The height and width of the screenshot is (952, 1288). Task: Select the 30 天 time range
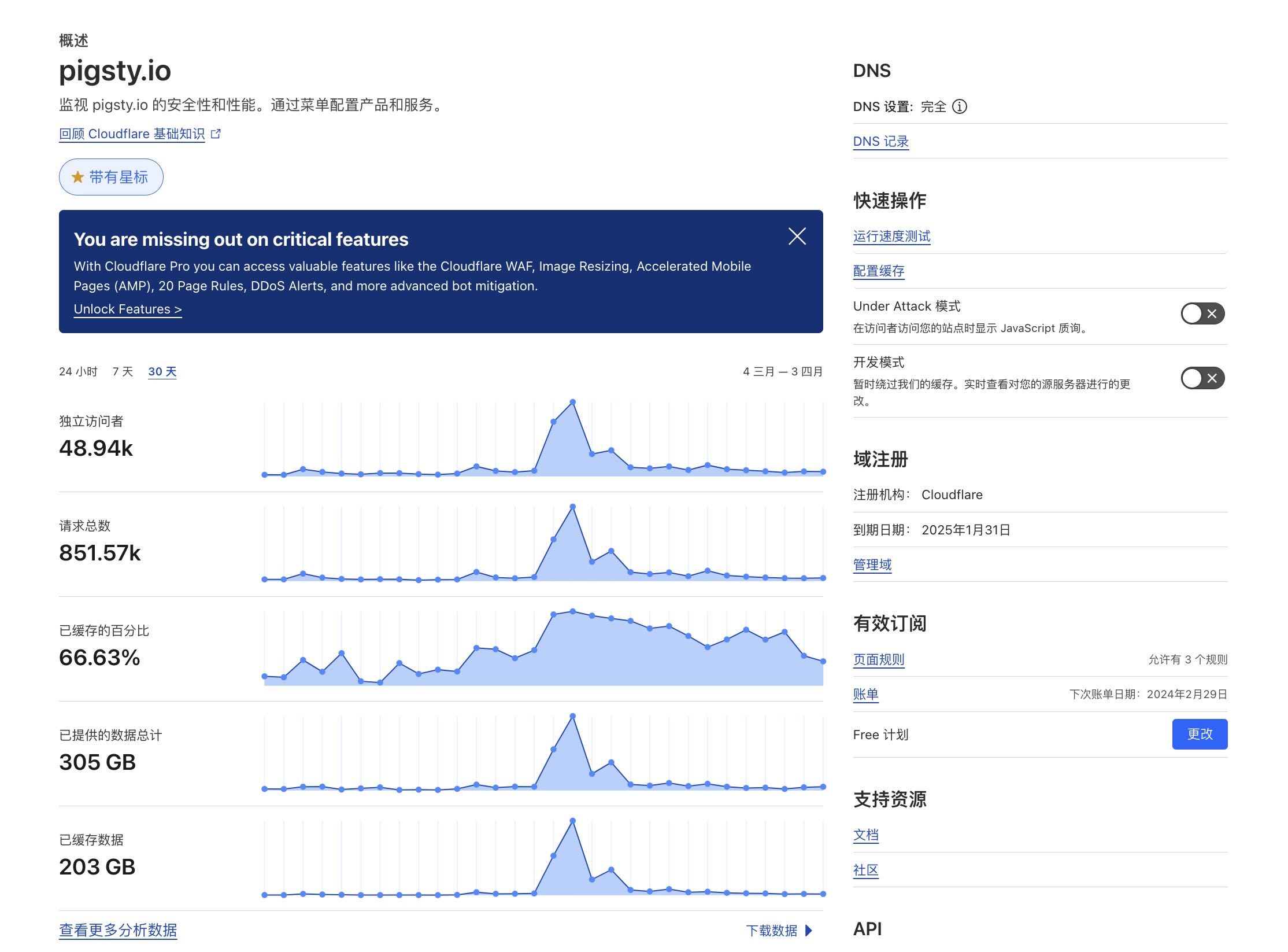click(x=162, y=371)
